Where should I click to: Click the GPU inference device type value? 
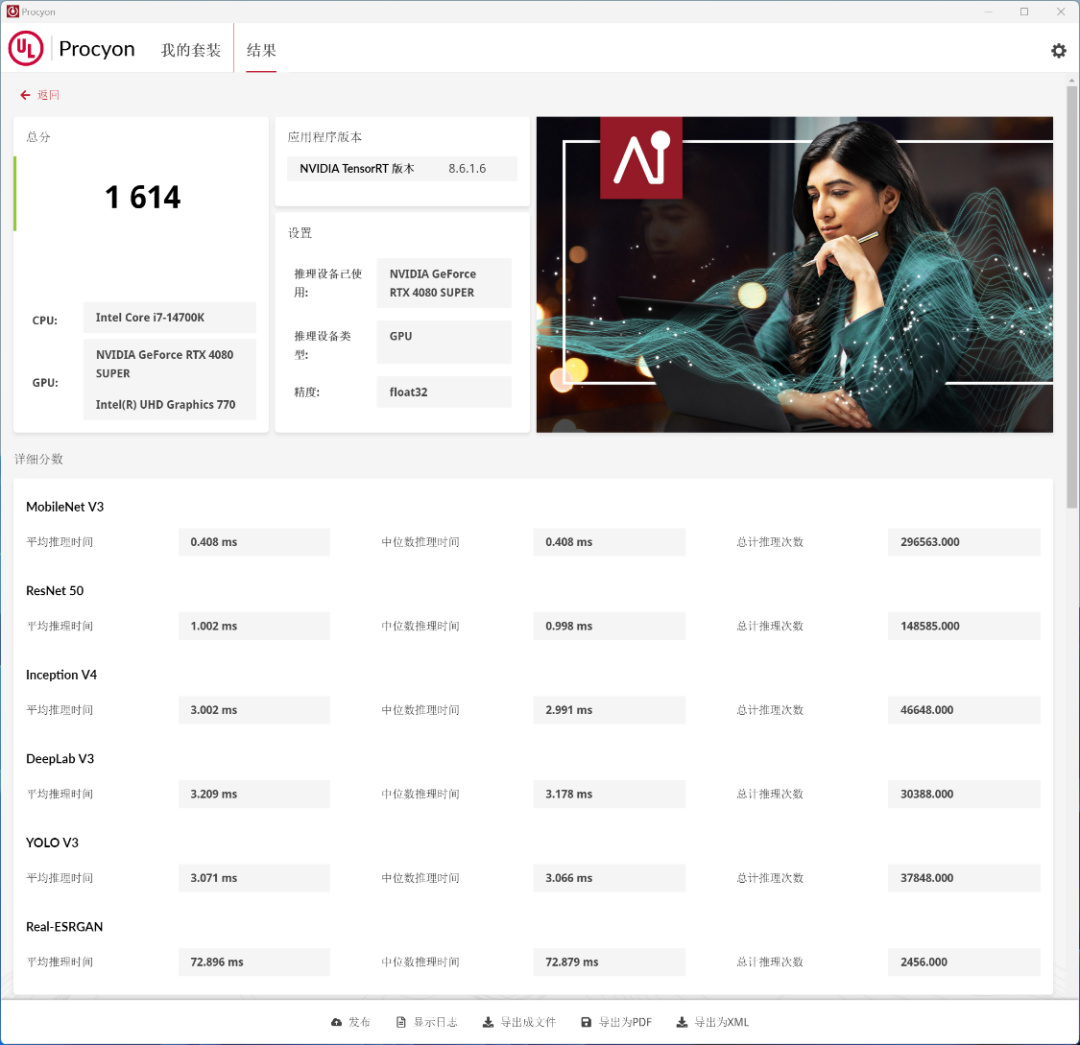point(444,342)
